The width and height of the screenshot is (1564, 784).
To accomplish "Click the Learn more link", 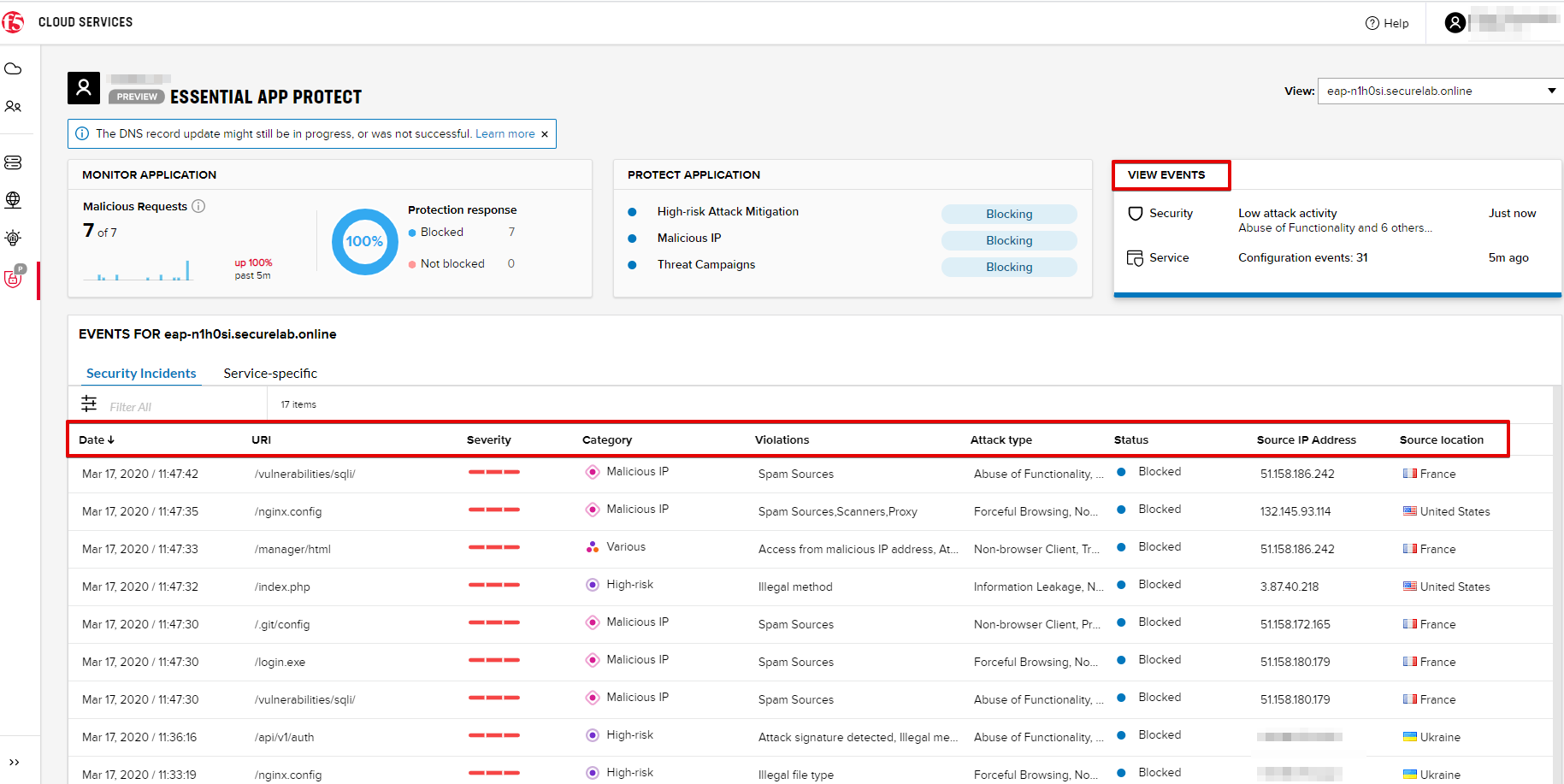I will click(505, 133).
